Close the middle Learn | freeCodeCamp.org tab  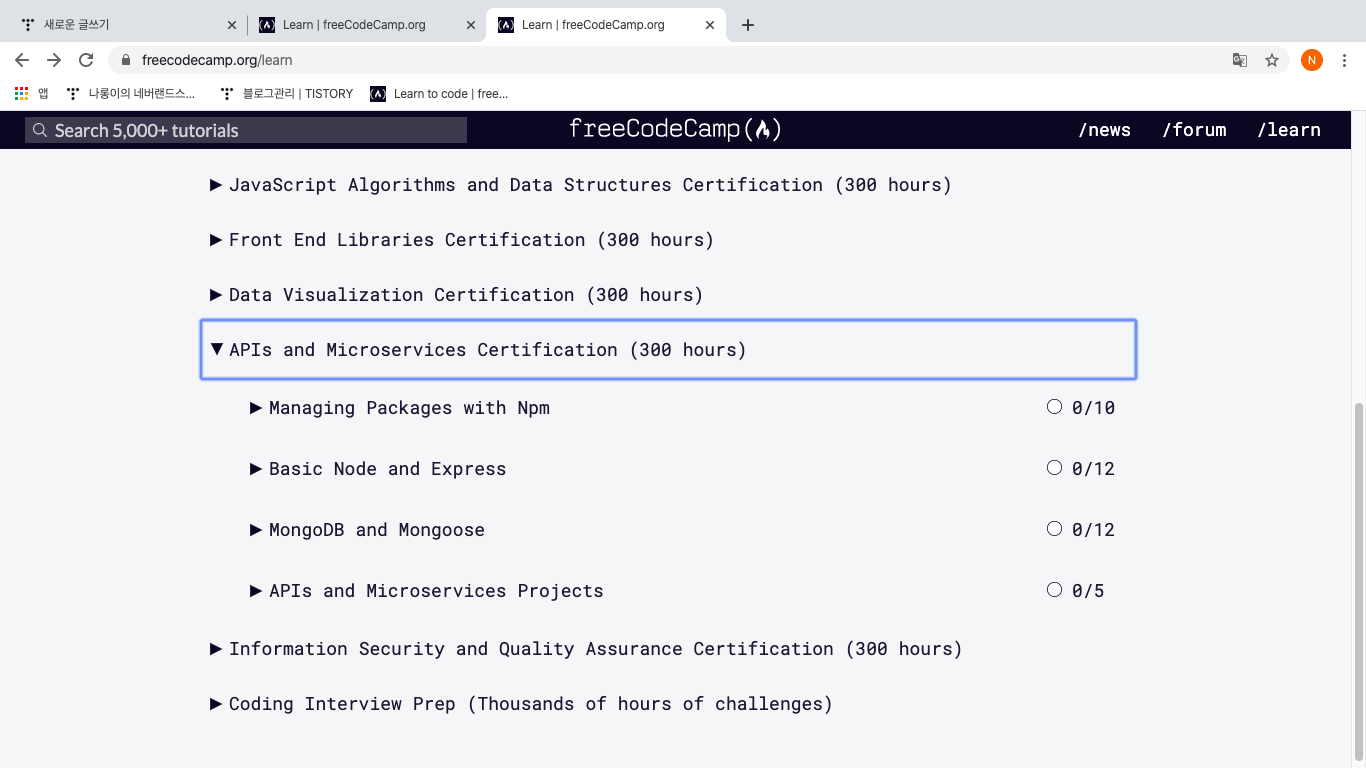point(471,25)
